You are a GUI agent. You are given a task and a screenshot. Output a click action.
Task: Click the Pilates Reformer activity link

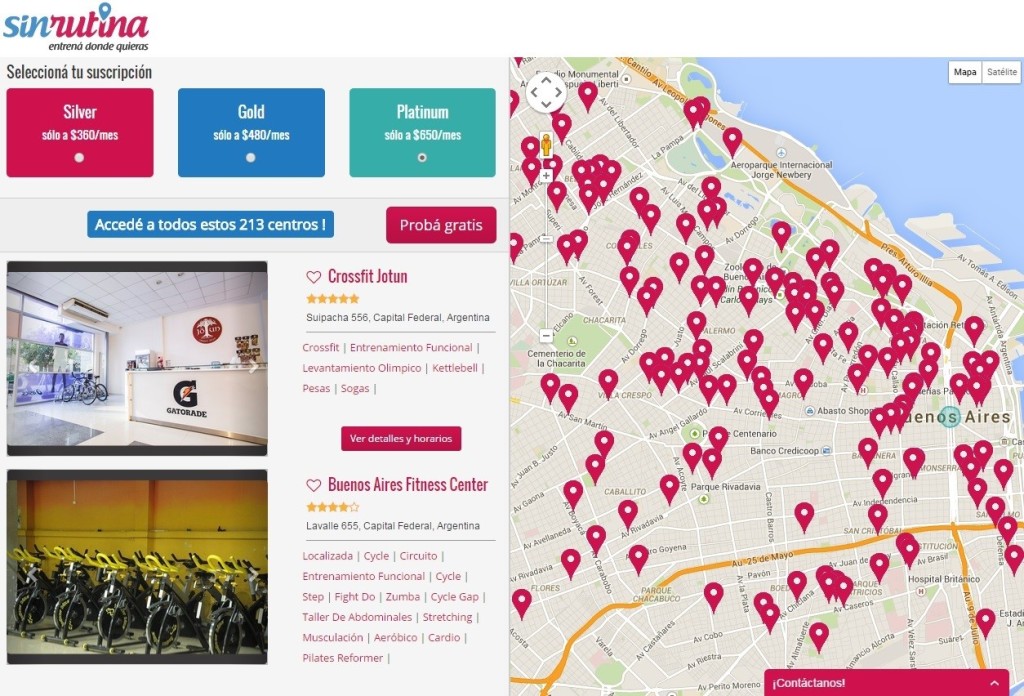(343, 658)
